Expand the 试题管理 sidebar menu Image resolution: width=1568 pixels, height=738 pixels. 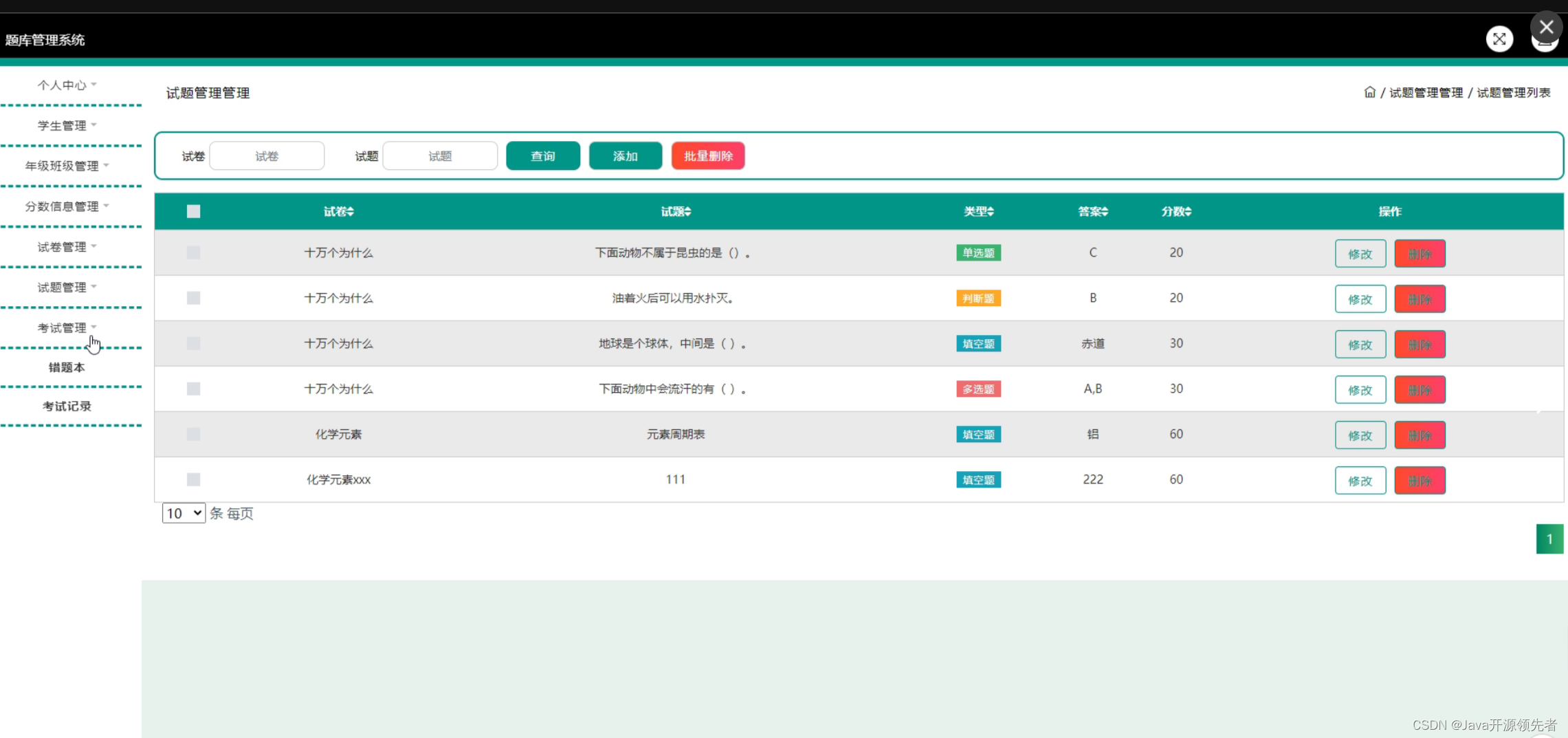coord(67,287)
